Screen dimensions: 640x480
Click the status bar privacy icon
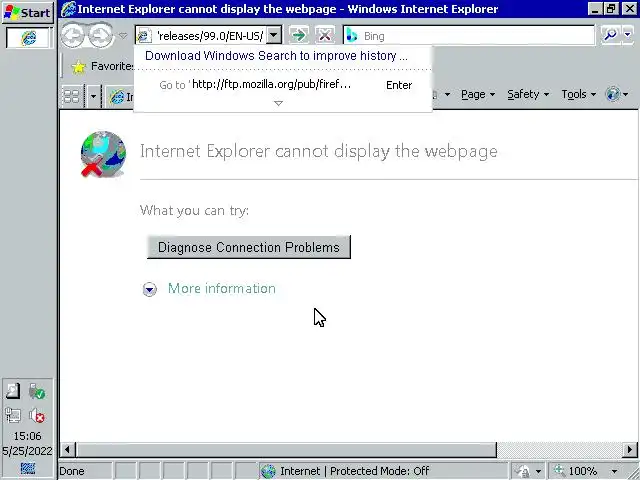click(524, 471)
